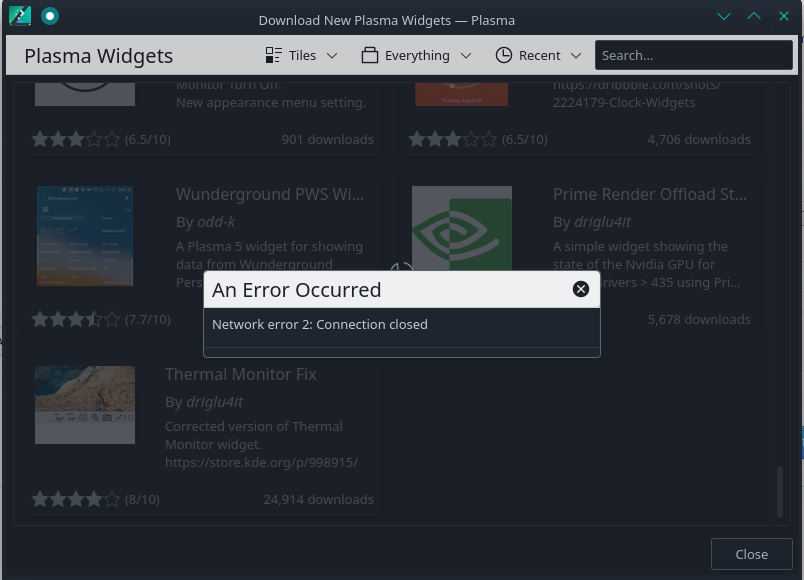Click the Recent clock icon
Screen dimensions: 804x580
(x=504, y=55)
